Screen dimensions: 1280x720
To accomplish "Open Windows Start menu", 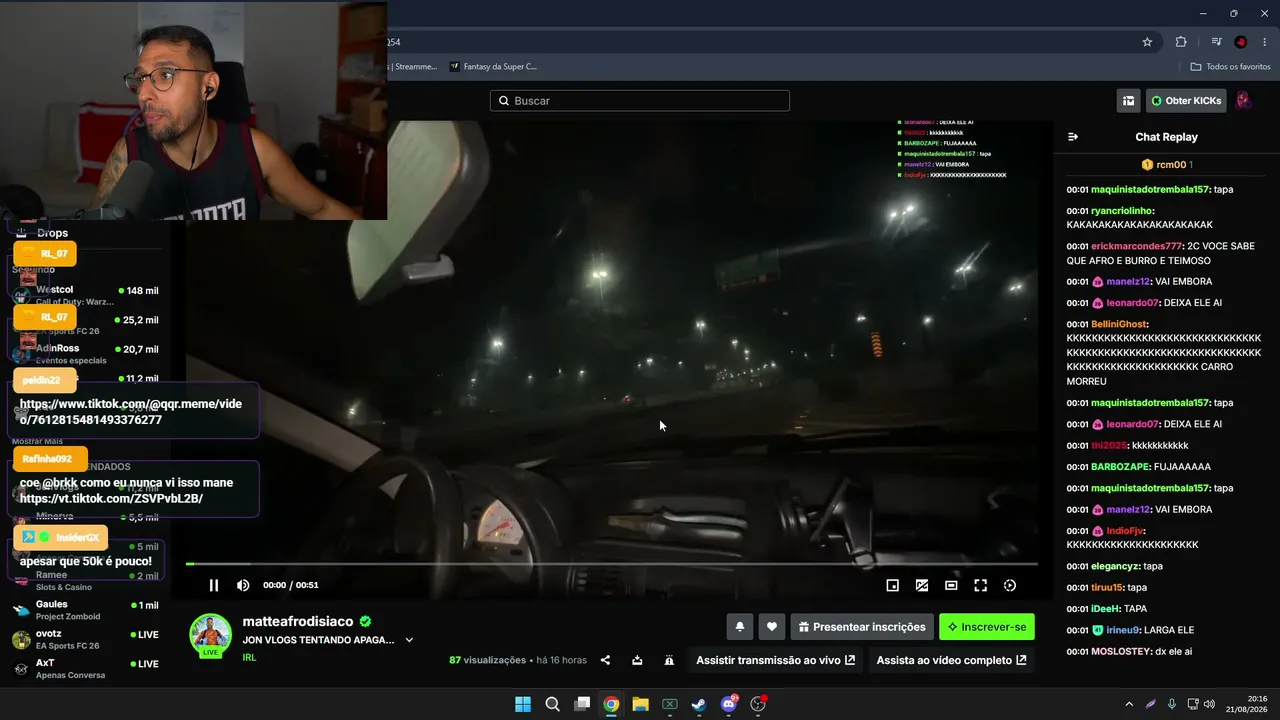I will point(523,704).
